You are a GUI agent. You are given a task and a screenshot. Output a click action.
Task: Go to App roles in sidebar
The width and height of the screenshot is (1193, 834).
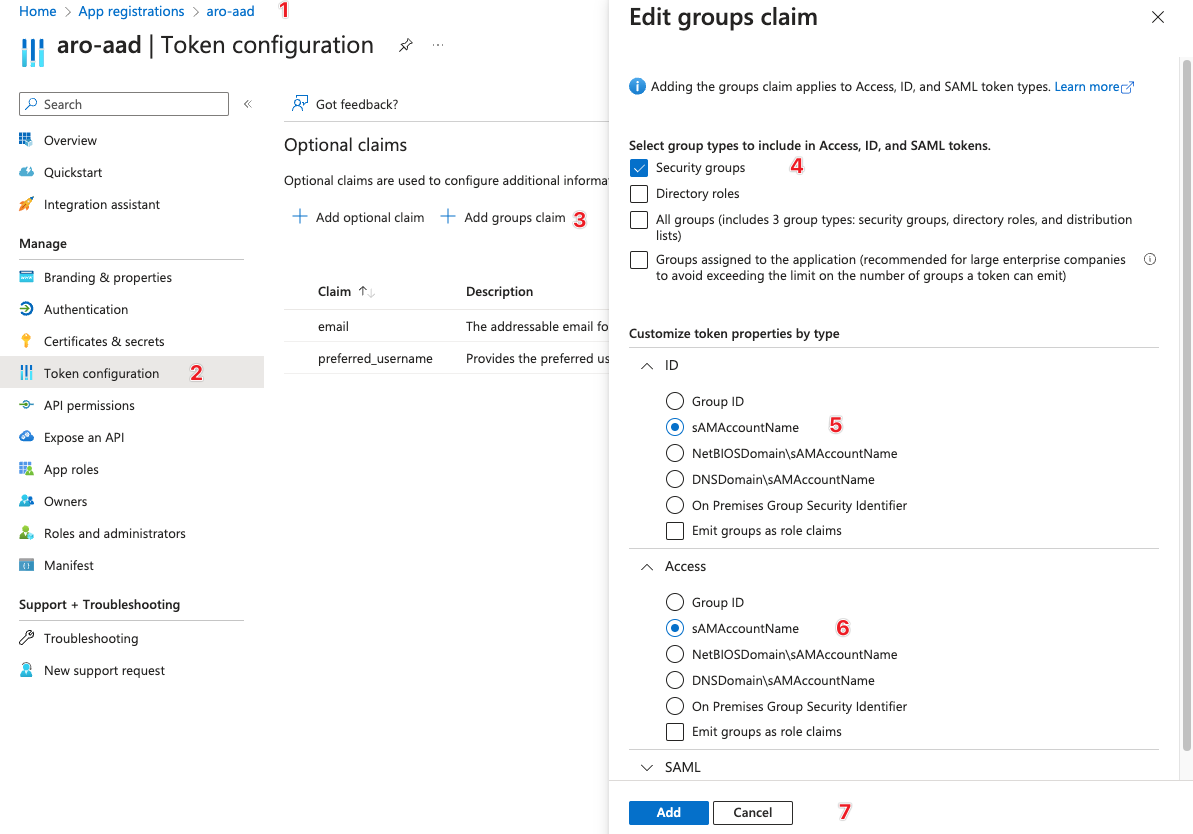coord(71,470)
